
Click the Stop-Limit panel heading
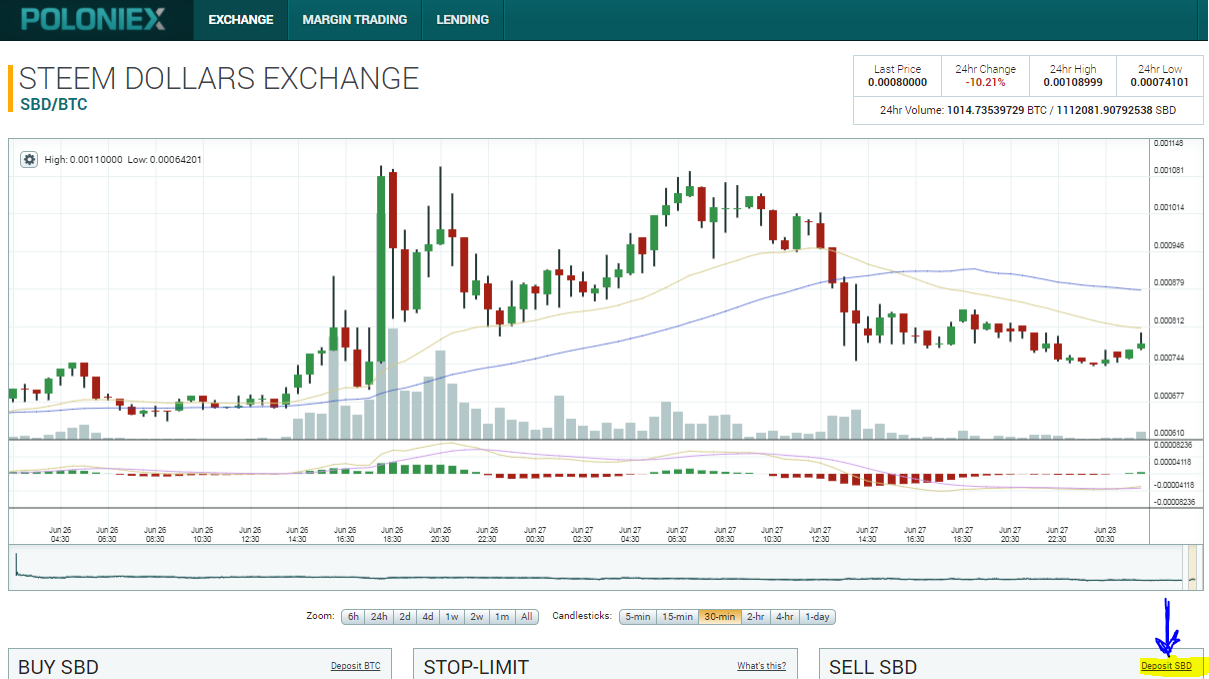[476, 667]
